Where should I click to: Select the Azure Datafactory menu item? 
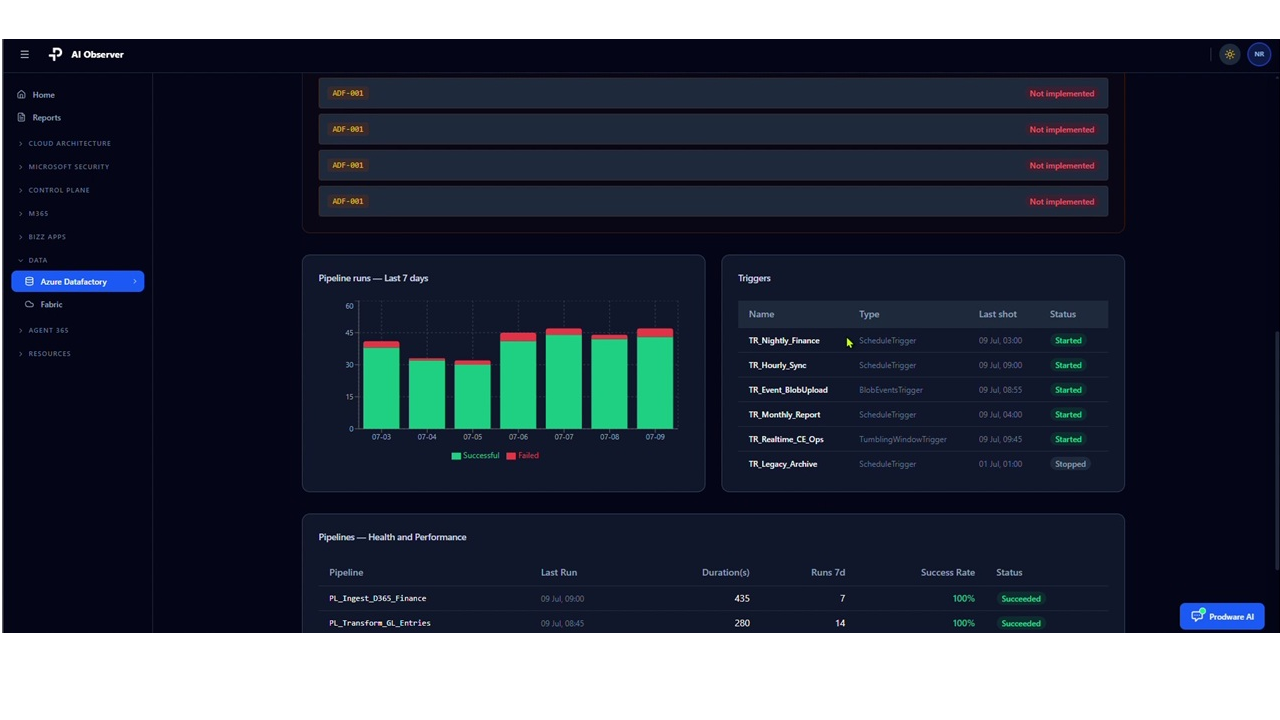78,282
